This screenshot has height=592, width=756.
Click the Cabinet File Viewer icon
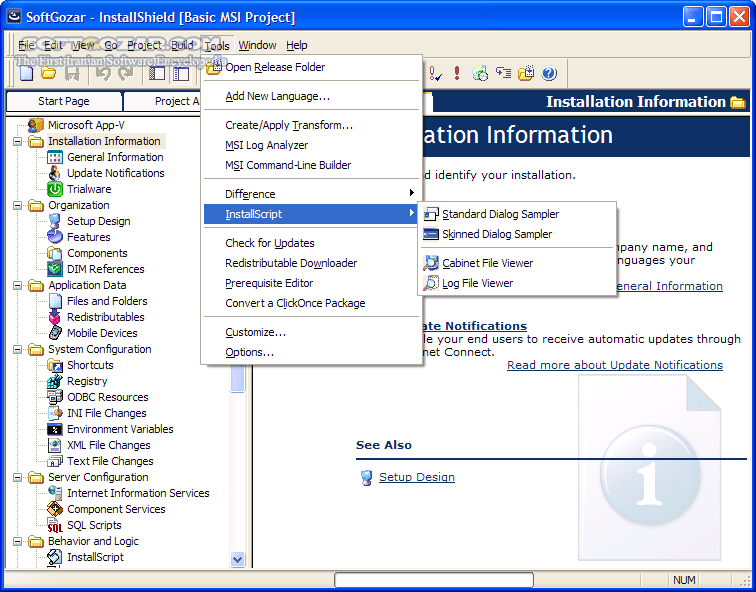click(x=431, y=263)
